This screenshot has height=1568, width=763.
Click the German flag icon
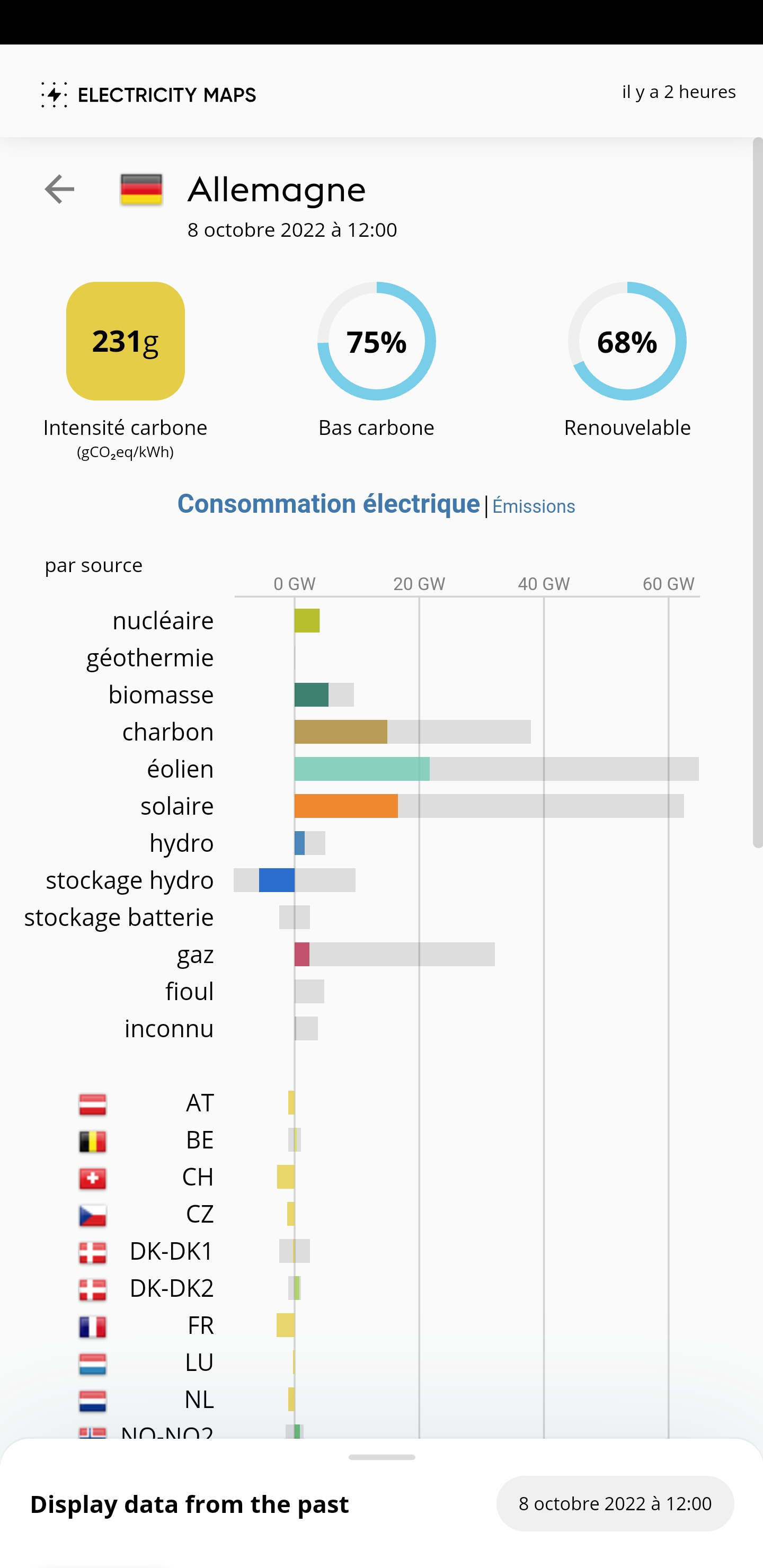pos(141,190)
